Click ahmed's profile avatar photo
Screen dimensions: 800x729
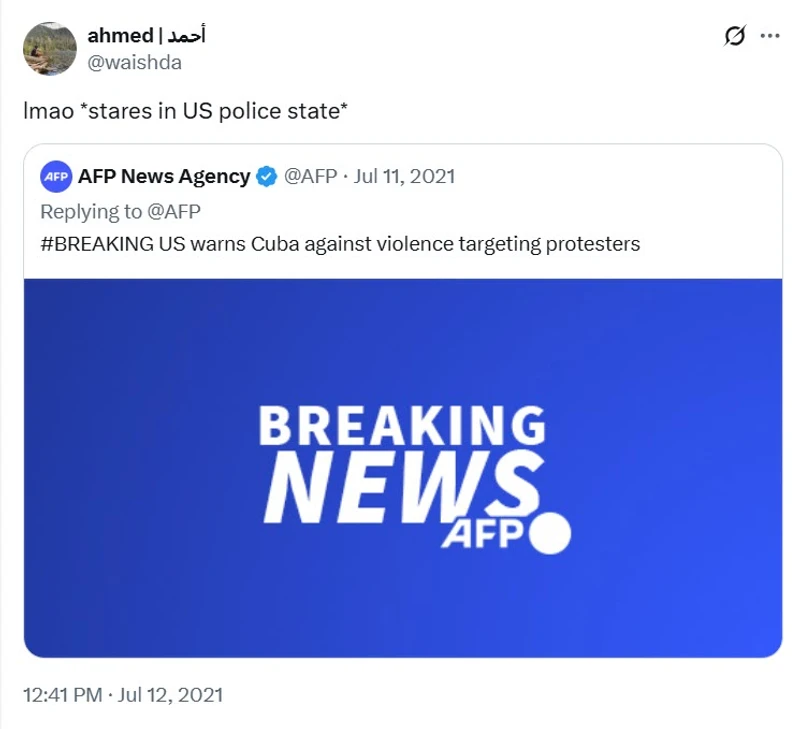pyautogui.click(x=50, y=48)
